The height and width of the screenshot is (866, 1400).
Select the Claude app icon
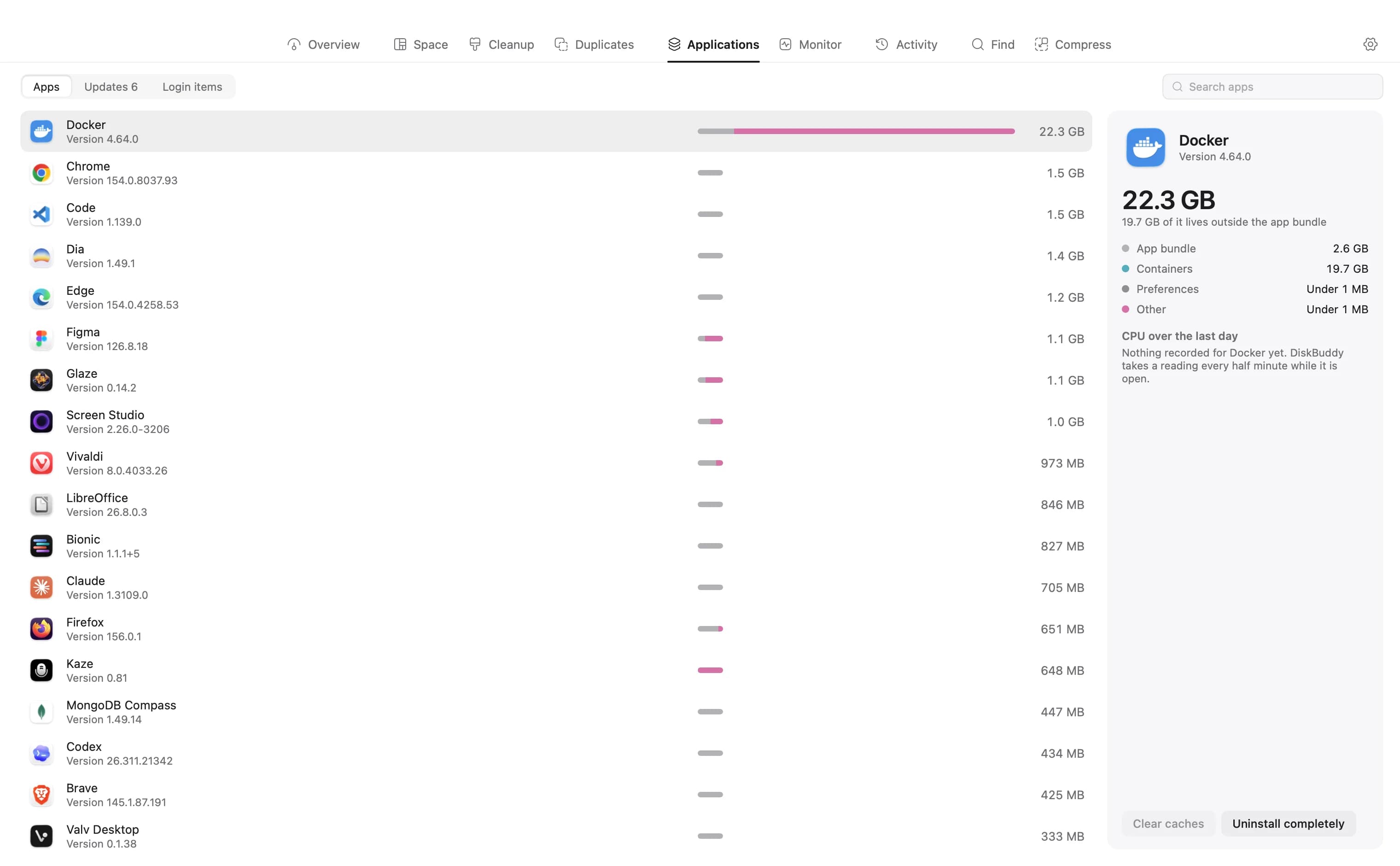(x=41, y=587)
